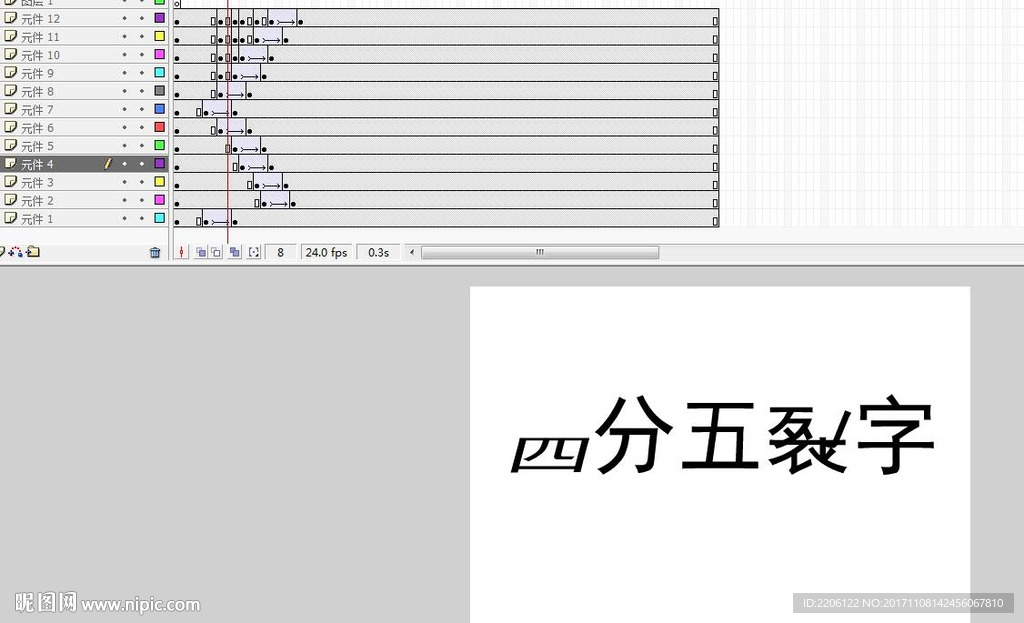This screenshot has height=623, width=1024.
Task: Lock the 元件 6 layer
Action: click(142, 127)
